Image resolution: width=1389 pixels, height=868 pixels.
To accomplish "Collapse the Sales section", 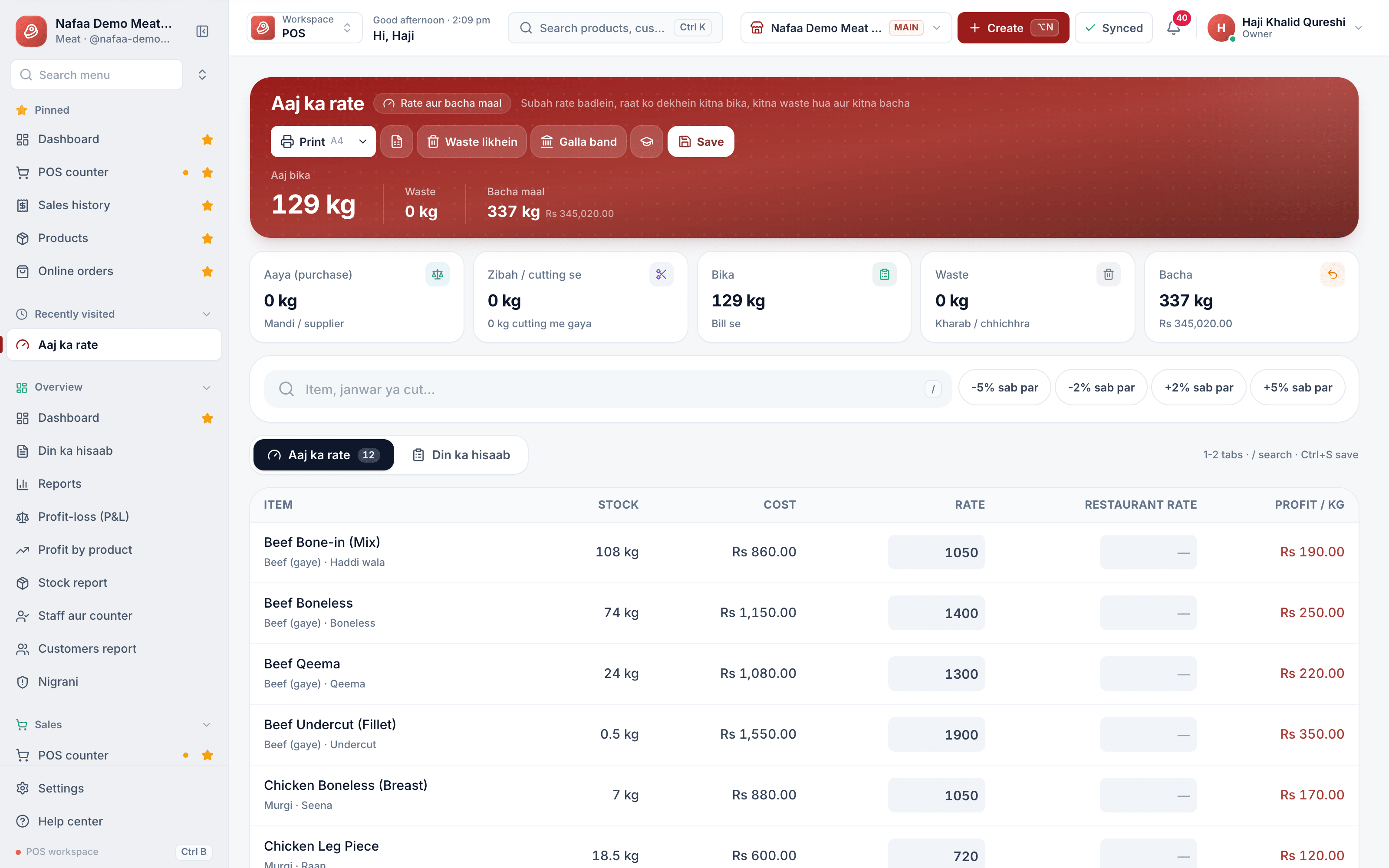I will click(207, 724).
